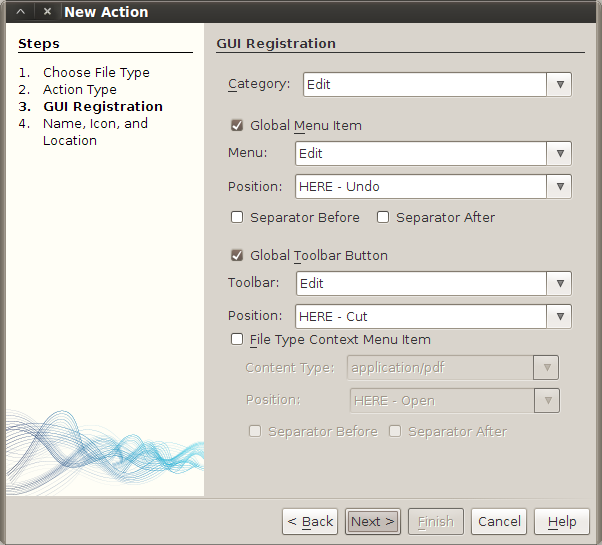Close the New Action dialog window
The image size is (602, 545).
click(47, 12)
